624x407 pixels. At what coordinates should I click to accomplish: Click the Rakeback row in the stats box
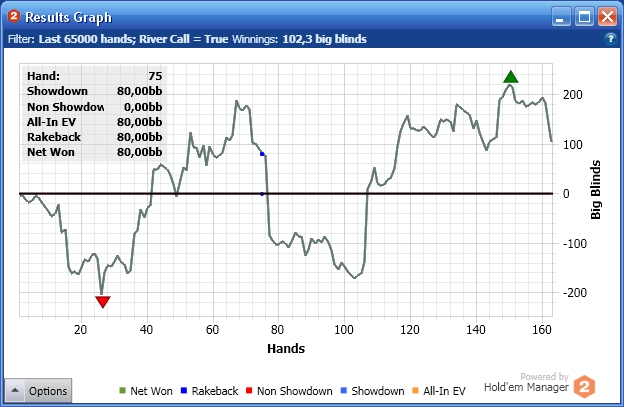pos(95,137)
